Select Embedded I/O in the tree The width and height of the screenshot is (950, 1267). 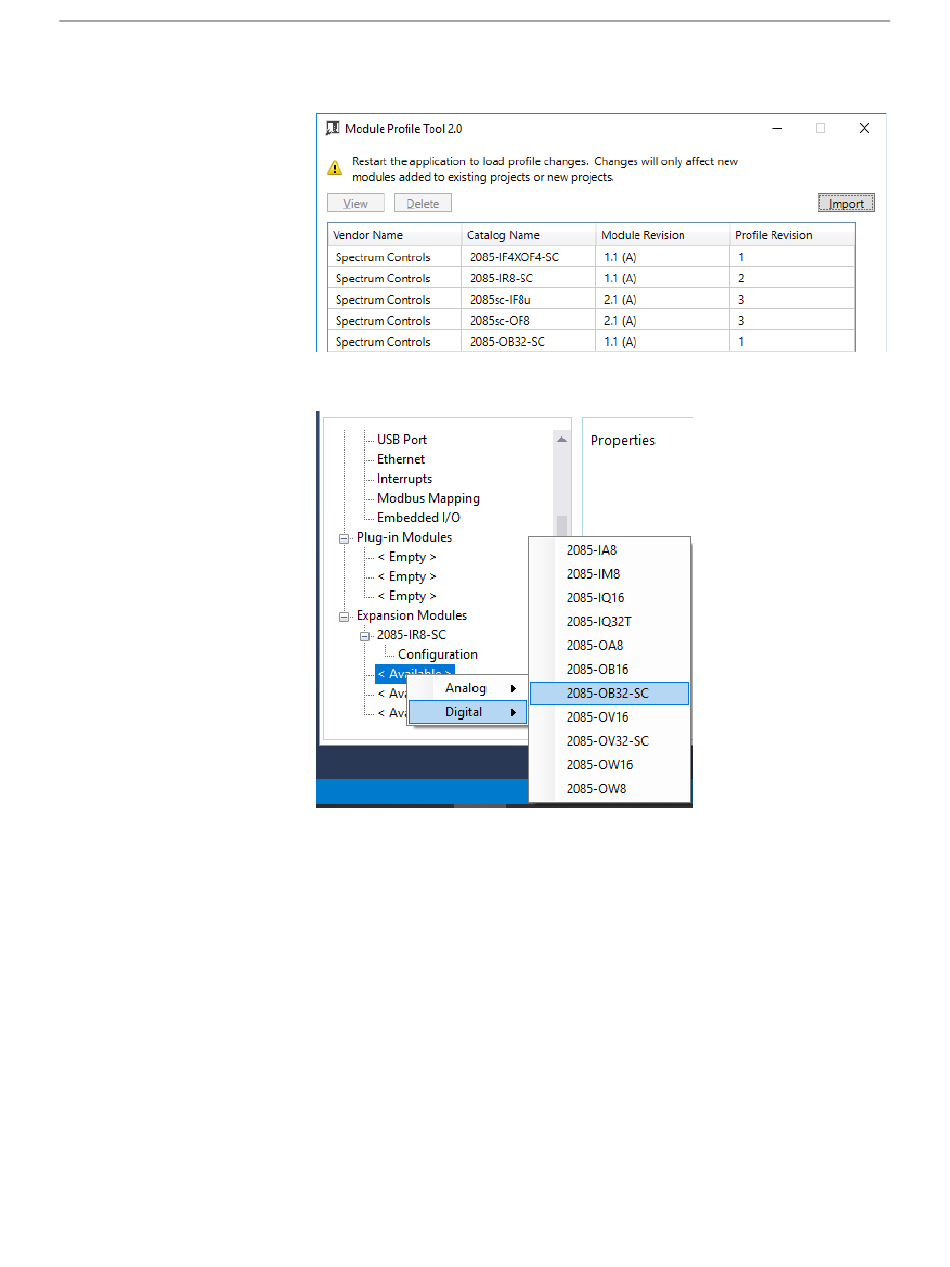(418, 518)
